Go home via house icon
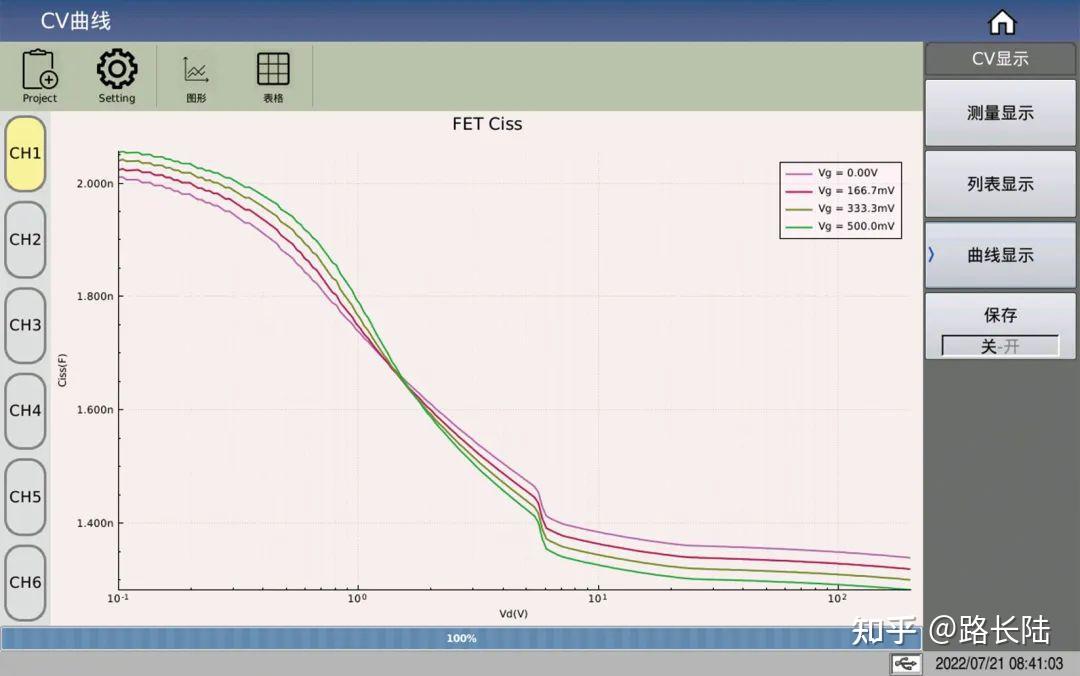Screen dimensions: 1080x676 1002,22
